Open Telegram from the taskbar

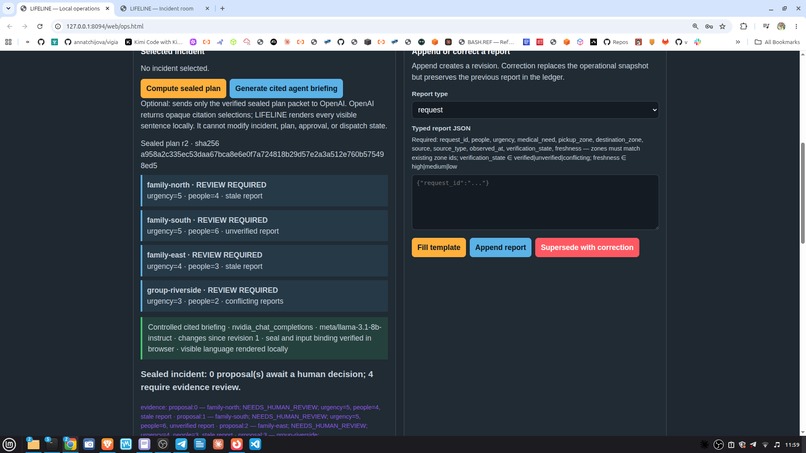click(181, 444)
